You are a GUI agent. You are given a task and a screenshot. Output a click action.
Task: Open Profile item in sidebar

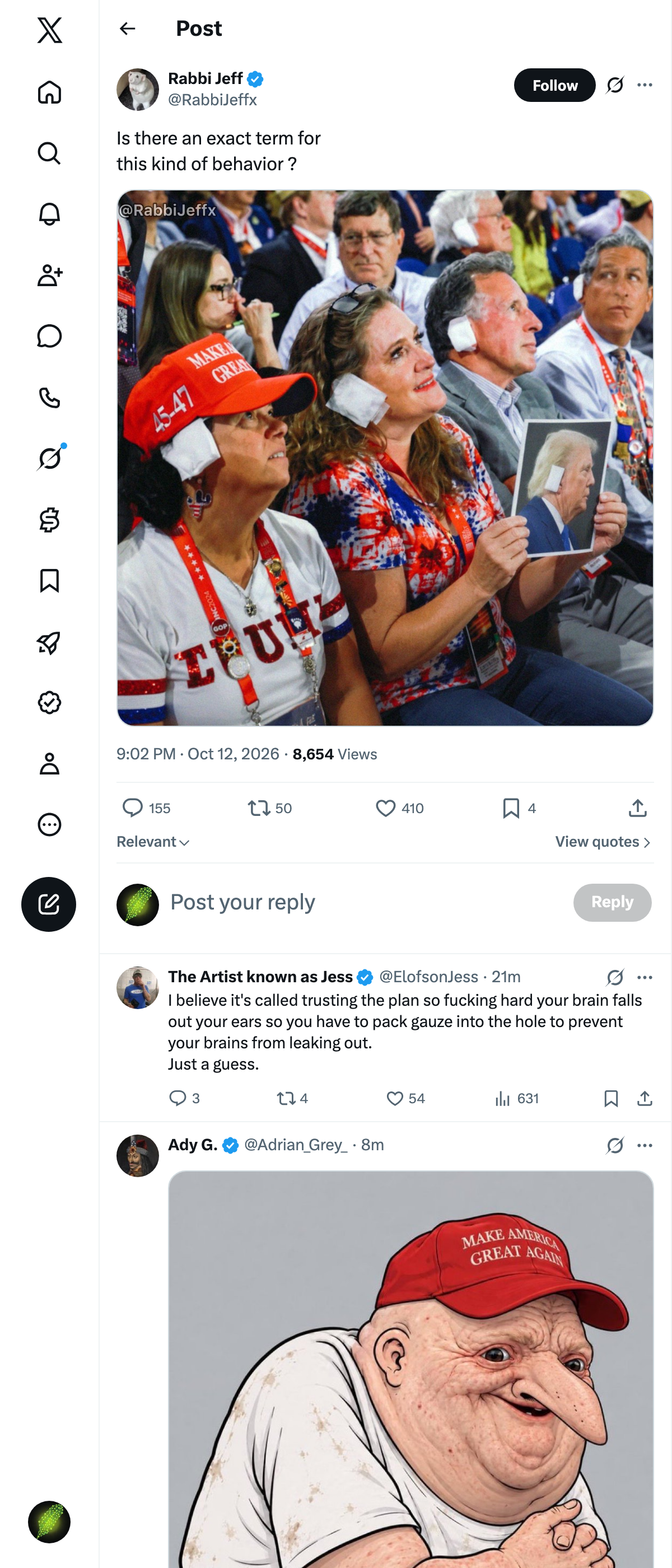49,763
